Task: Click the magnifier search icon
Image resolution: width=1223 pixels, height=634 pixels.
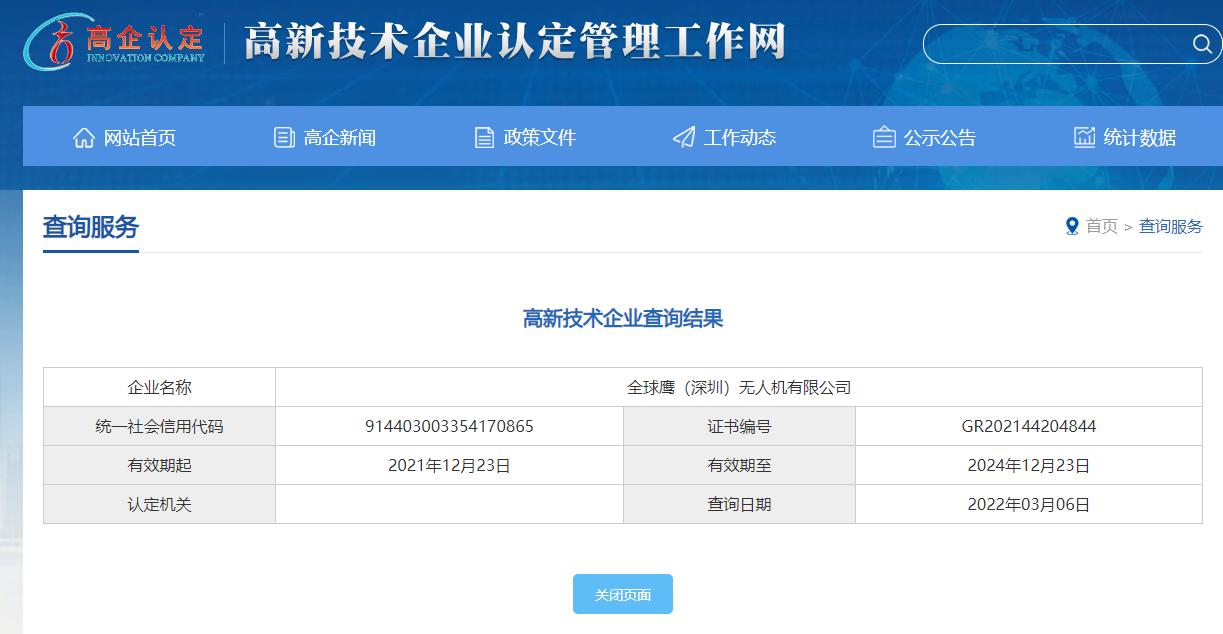Action: click(1202, 44)
